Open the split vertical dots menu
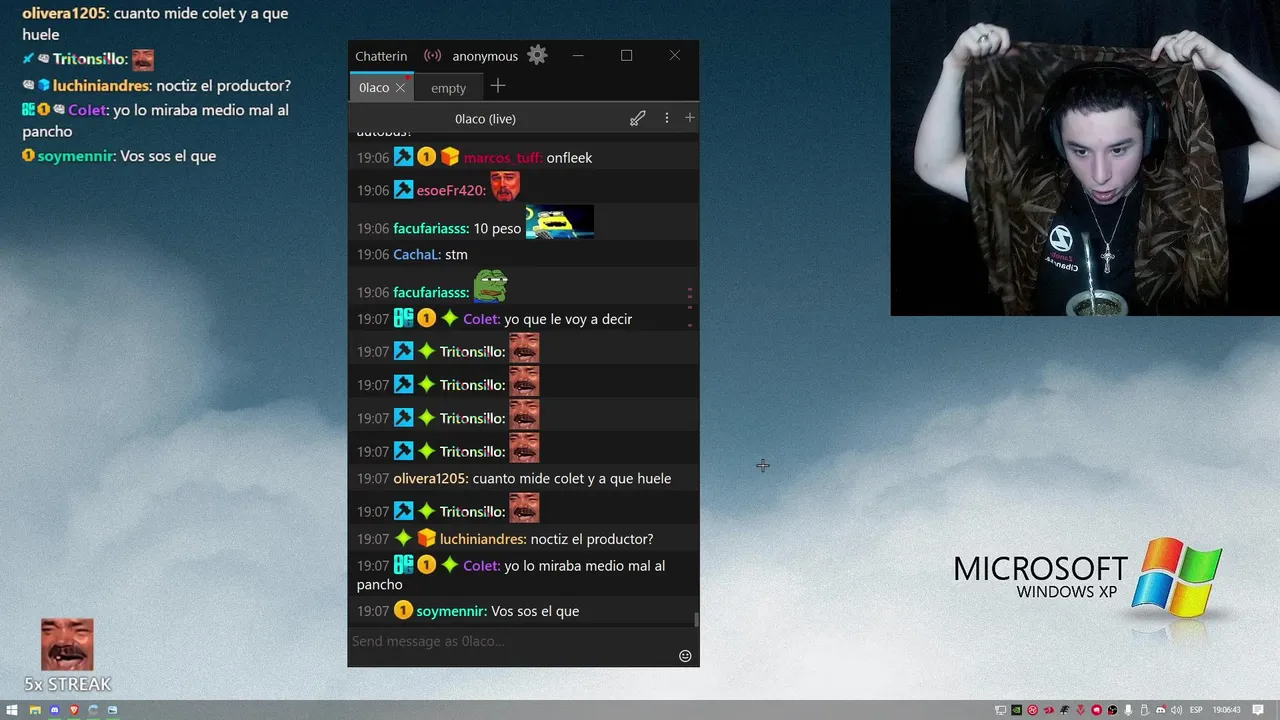 pos(667,118)
